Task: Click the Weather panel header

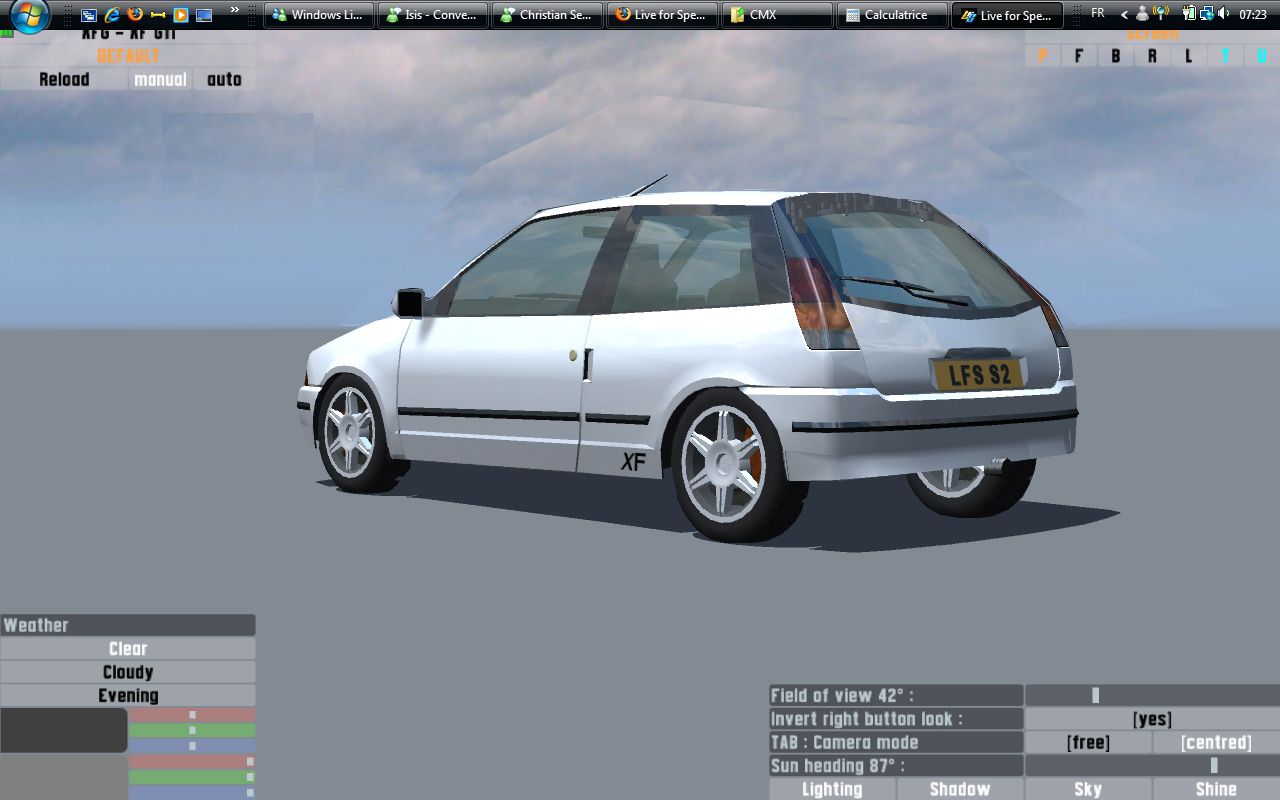Action: (128, 626)
